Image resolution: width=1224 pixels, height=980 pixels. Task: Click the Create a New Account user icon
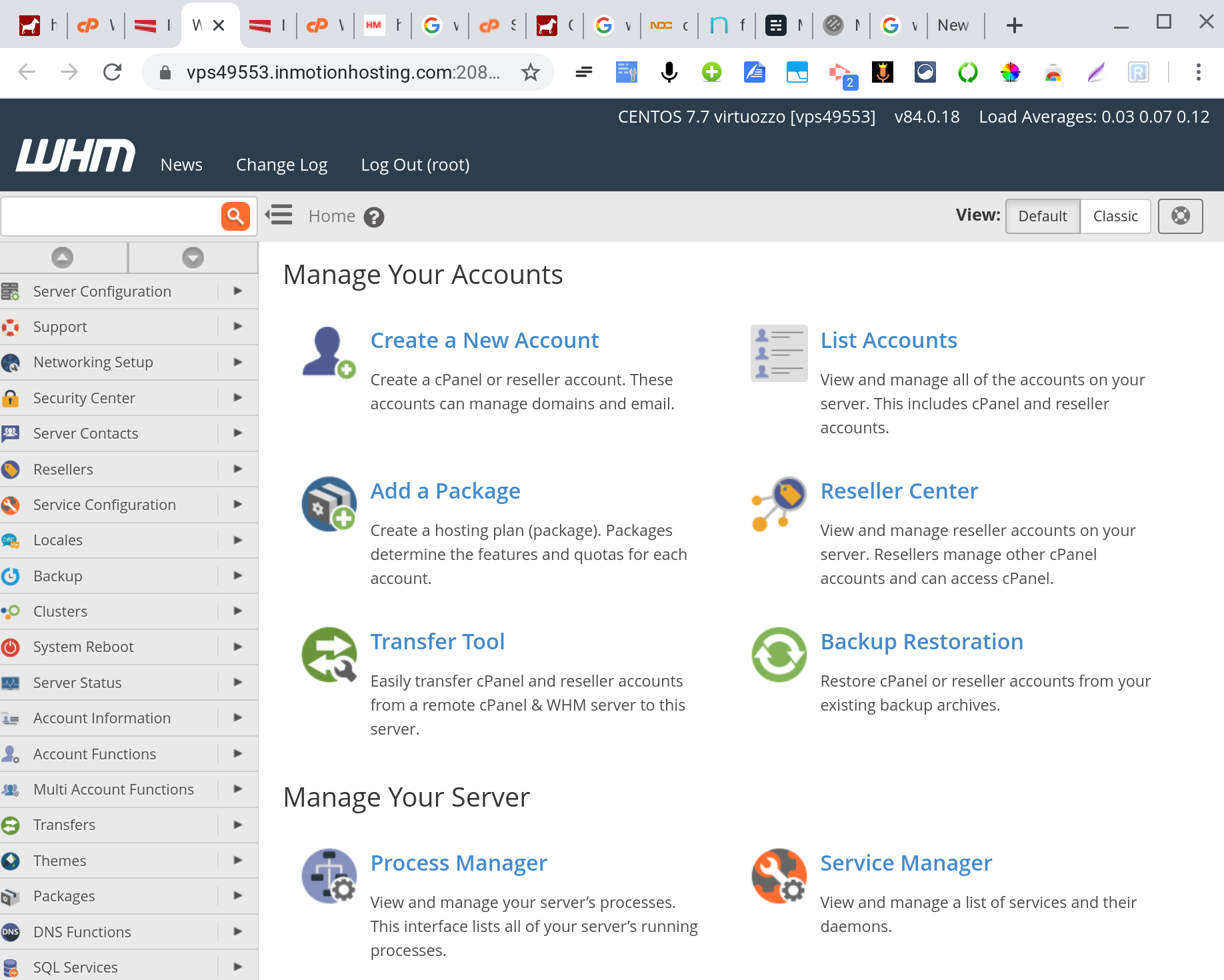point(329,352)
